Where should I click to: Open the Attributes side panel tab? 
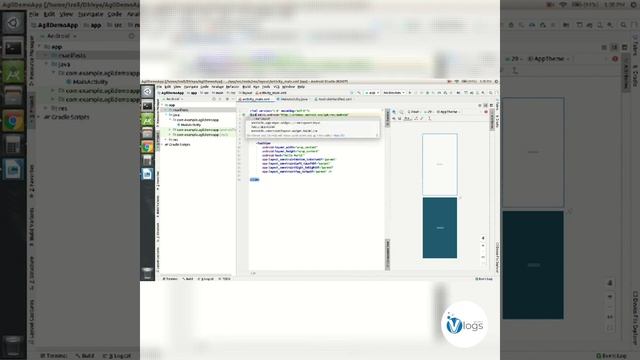(492, 119)
